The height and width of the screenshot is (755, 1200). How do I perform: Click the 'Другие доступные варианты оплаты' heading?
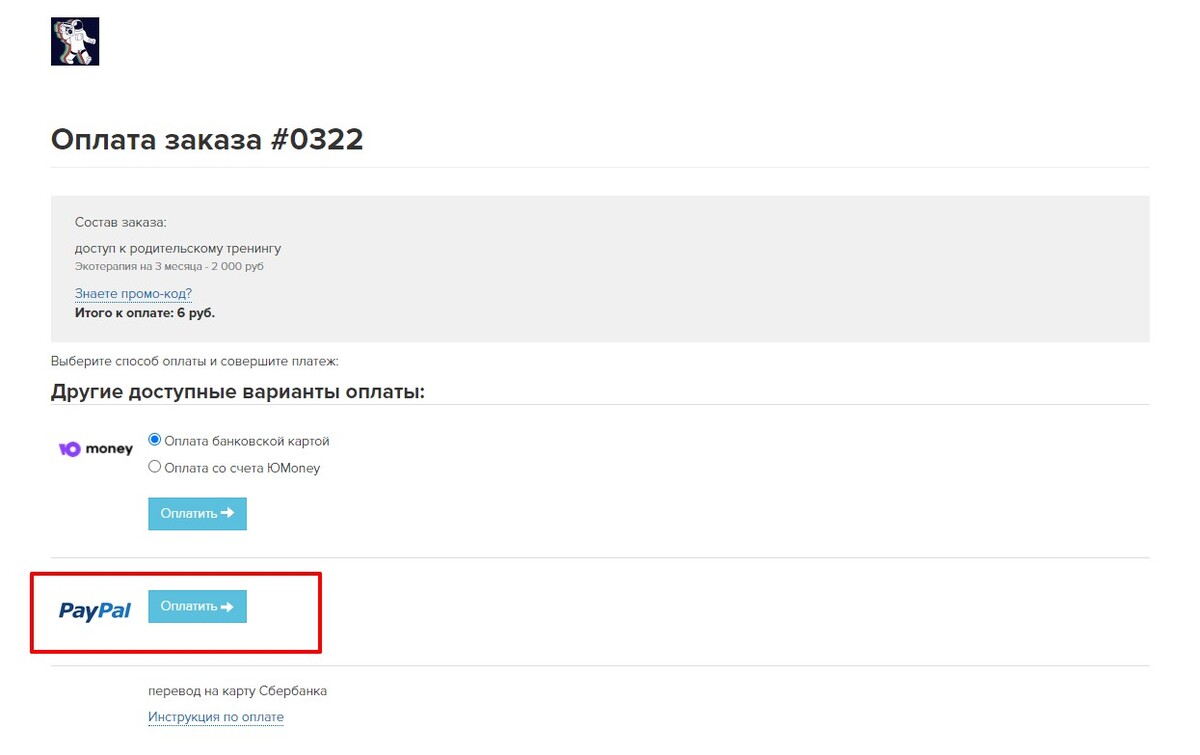tap(238, 391)
